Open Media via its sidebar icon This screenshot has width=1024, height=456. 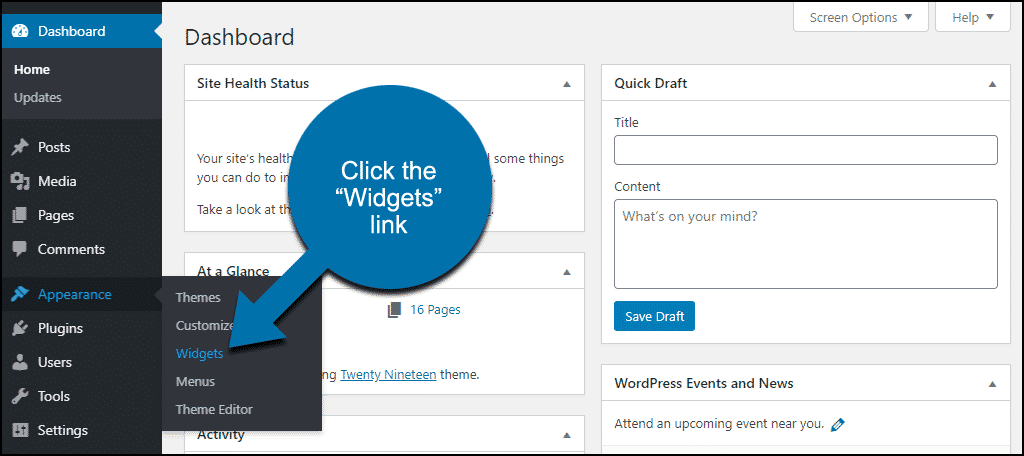click(20, 182)
